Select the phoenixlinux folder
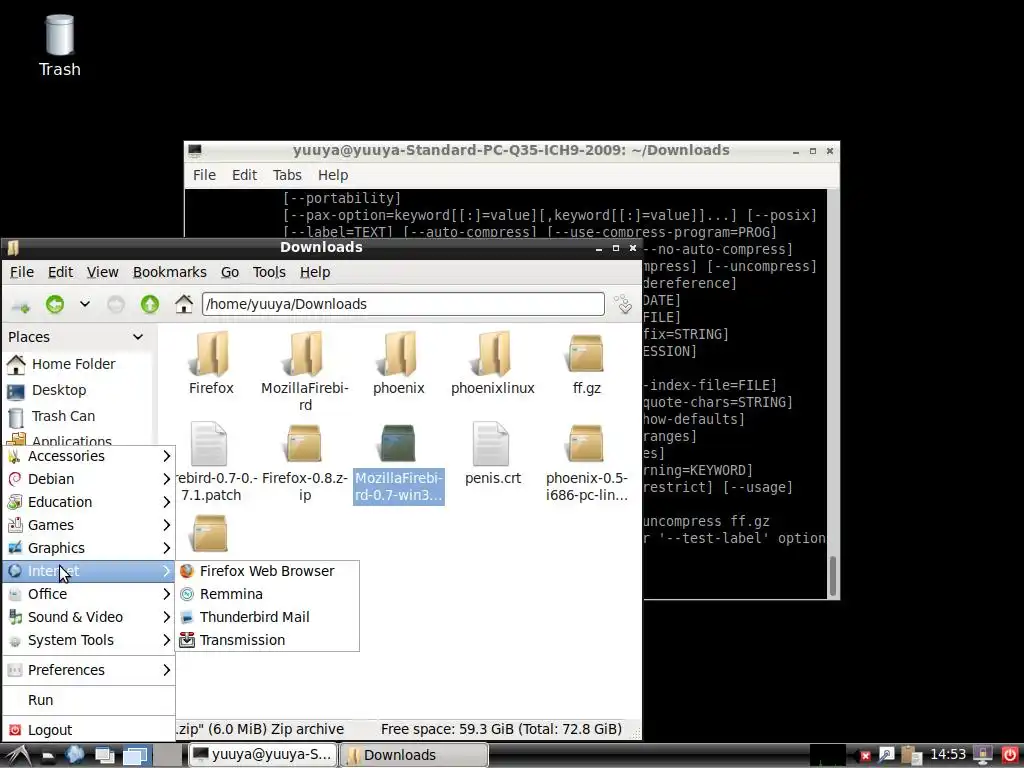The width and height of the screenshot is (1024, 768). [493, 363]
